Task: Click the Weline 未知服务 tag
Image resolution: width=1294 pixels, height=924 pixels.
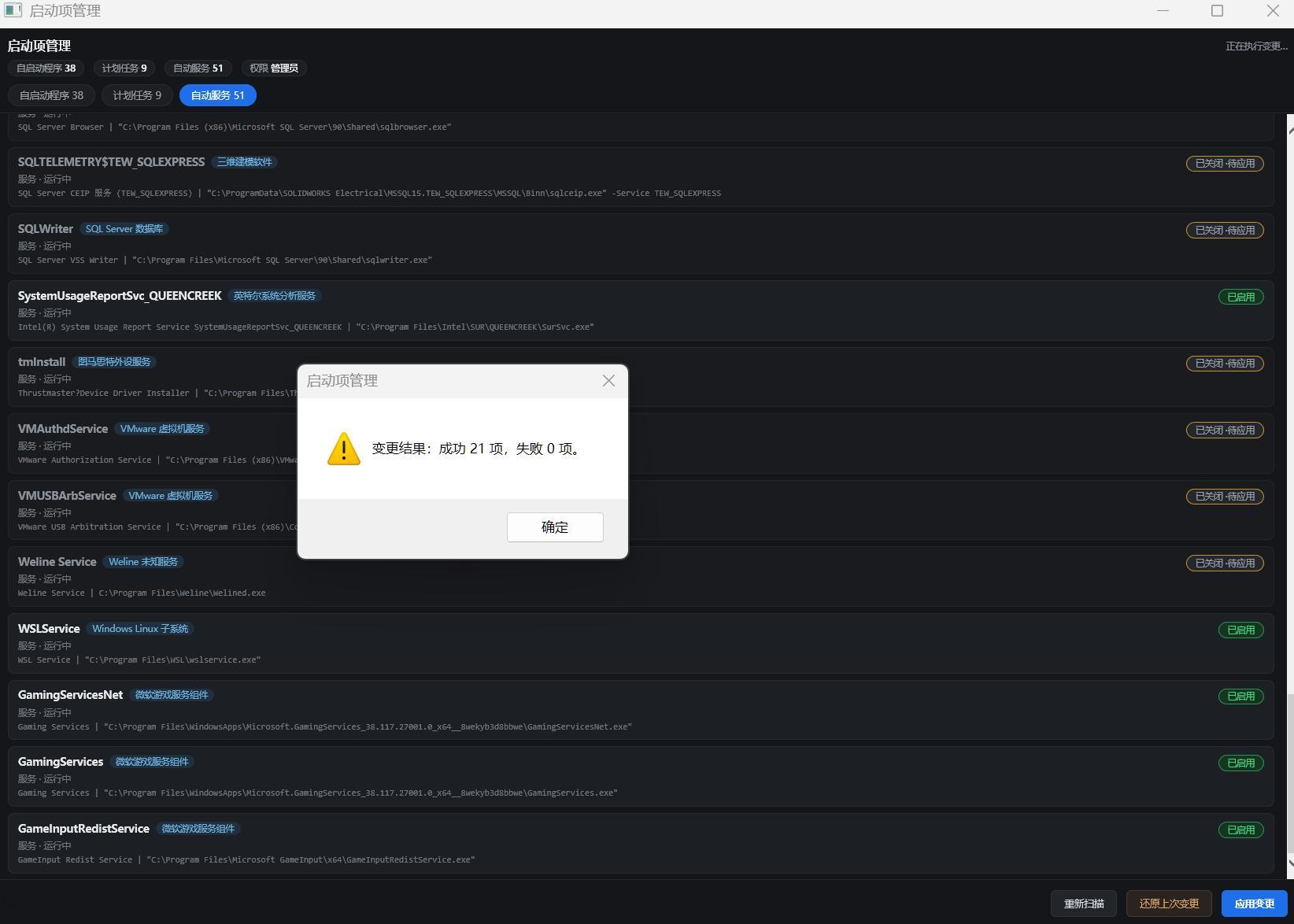Action: click(143, 562)
